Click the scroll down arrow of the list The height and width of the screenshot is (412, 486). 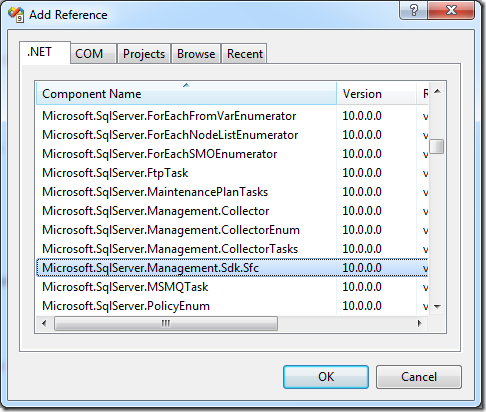pyautogui.click(x=437, y=306)
